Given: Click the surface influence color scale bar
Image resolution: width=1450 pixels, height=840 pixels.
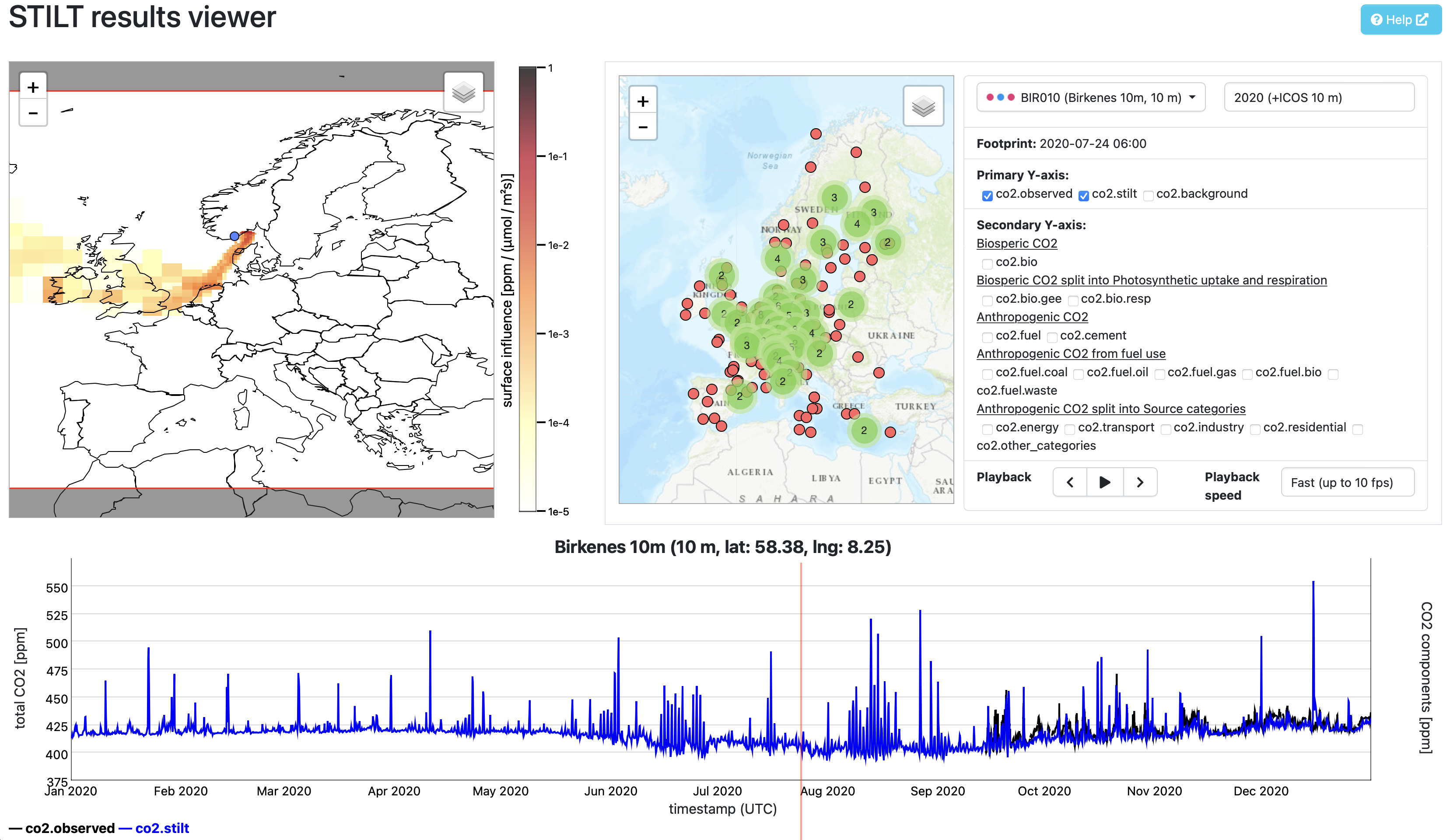Looking at the screenshot, I should tap(527, 289).
